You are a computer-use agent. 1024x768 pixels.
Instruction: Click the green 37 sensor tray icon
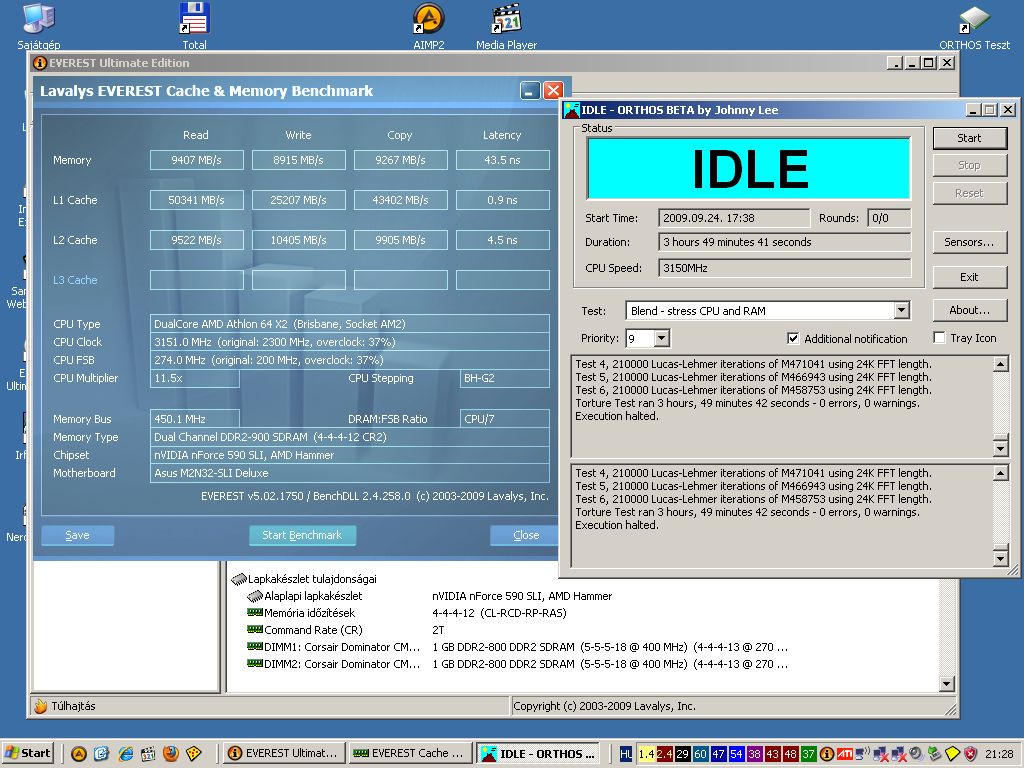[x=808, y=754]
